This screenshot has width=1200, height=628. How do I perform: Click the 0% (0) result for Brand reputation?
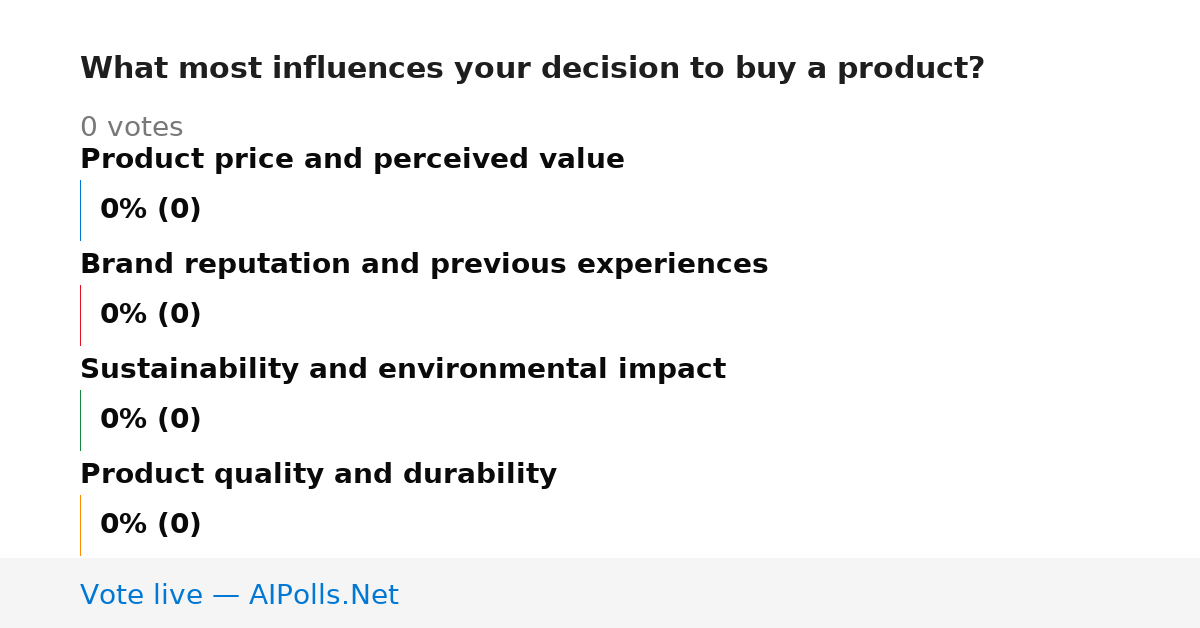click(151, 315)
